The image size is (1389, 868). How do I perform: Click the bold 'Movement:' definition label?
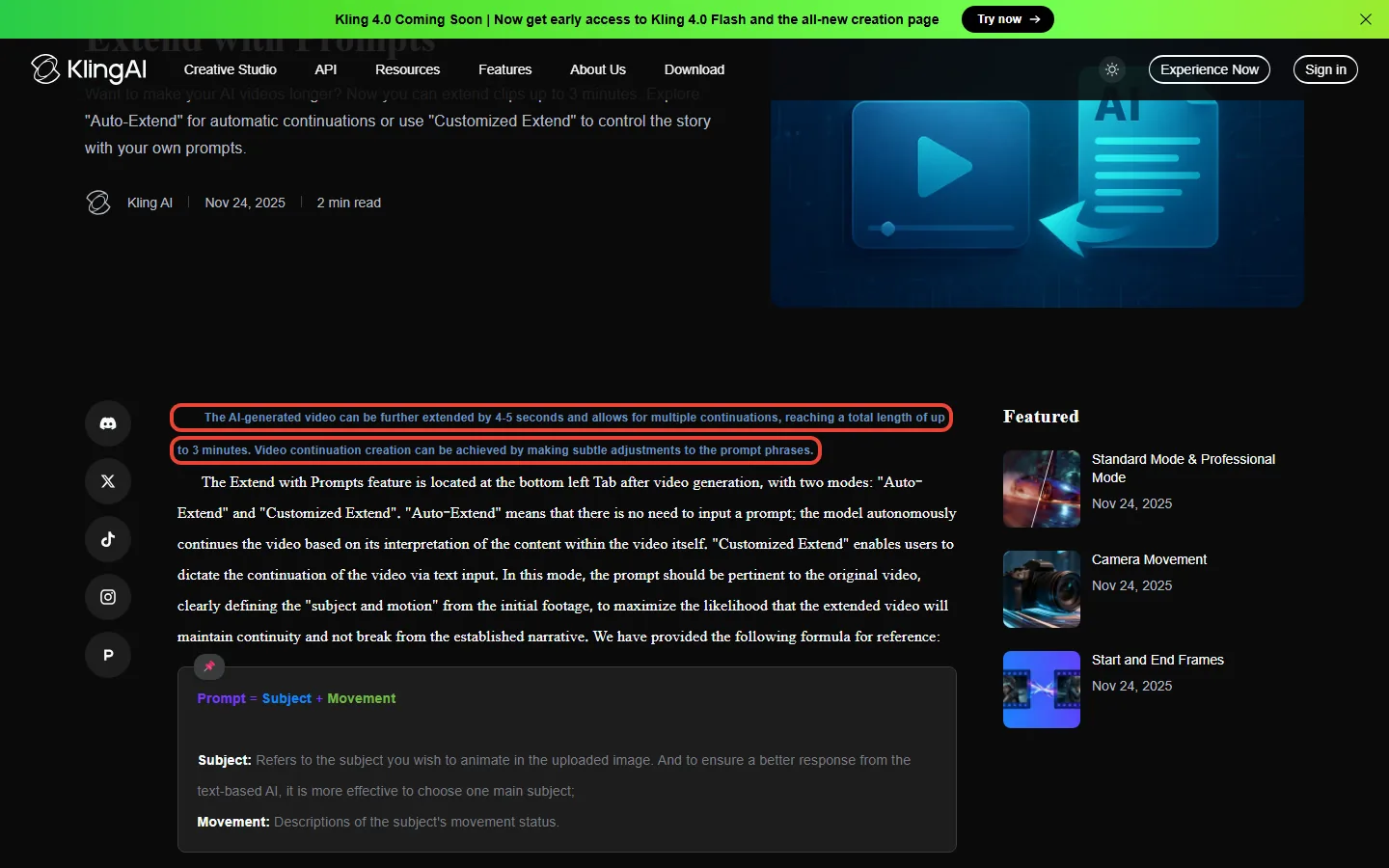pos(233,822)
